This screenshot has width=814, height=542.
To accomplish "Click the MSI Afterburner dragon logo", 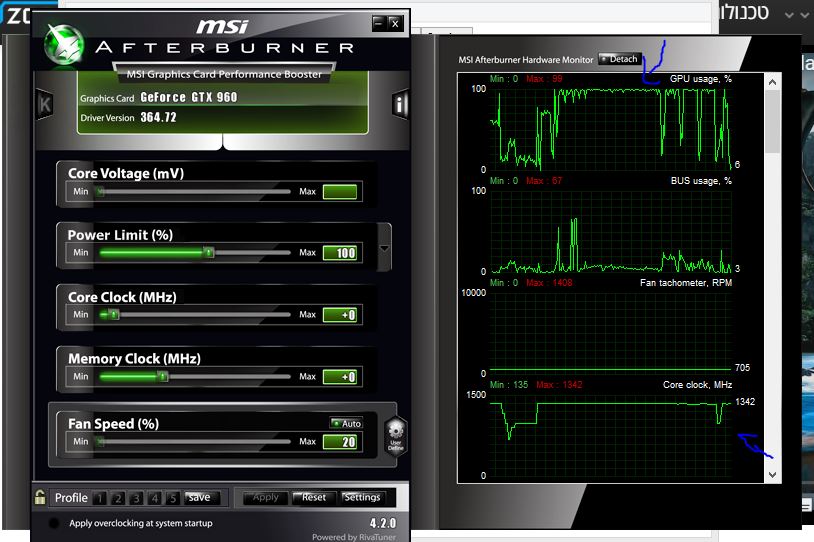I will pos(64,46).
